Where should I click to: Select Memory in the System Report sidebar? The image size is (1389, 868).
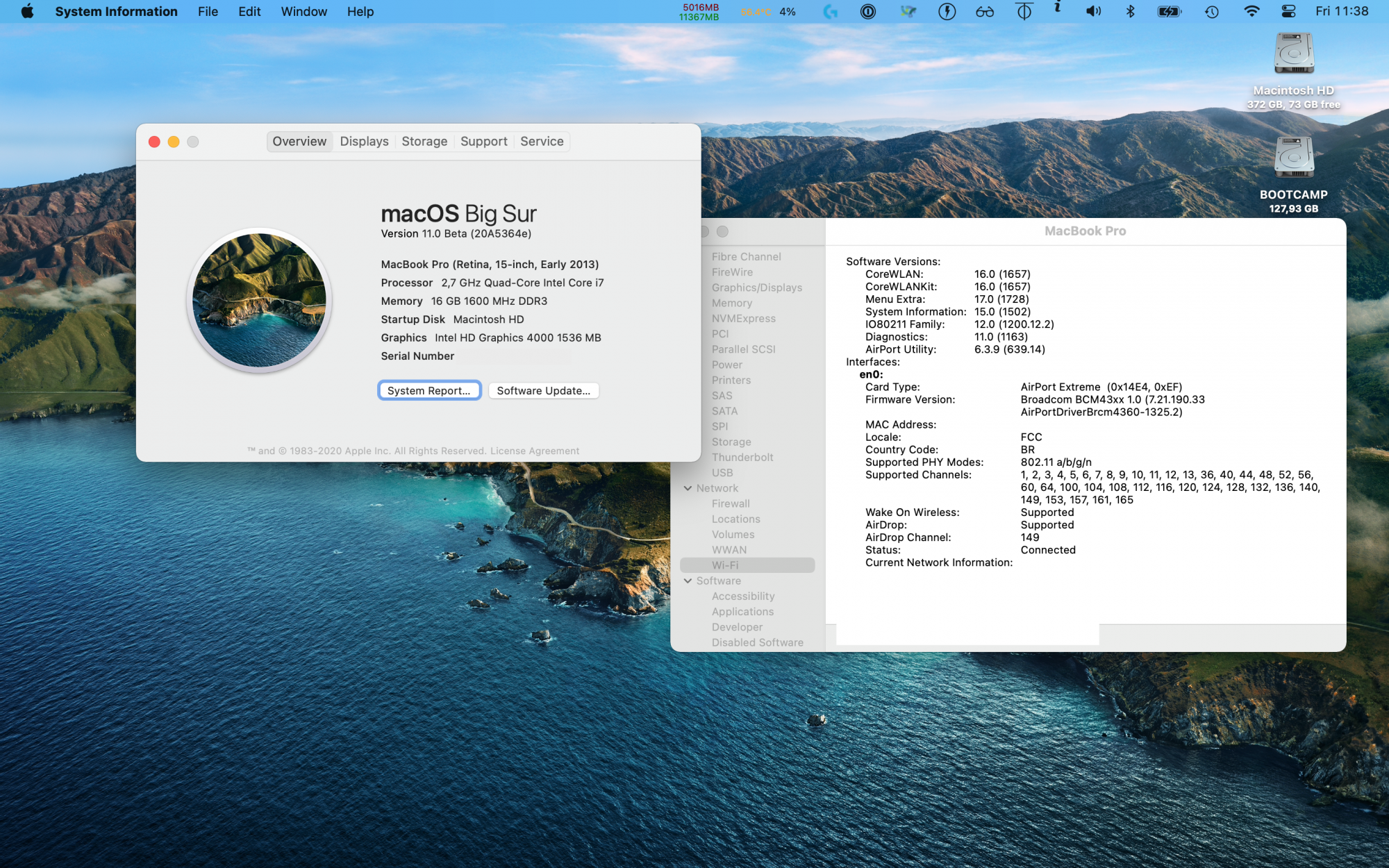click(731, 303)
